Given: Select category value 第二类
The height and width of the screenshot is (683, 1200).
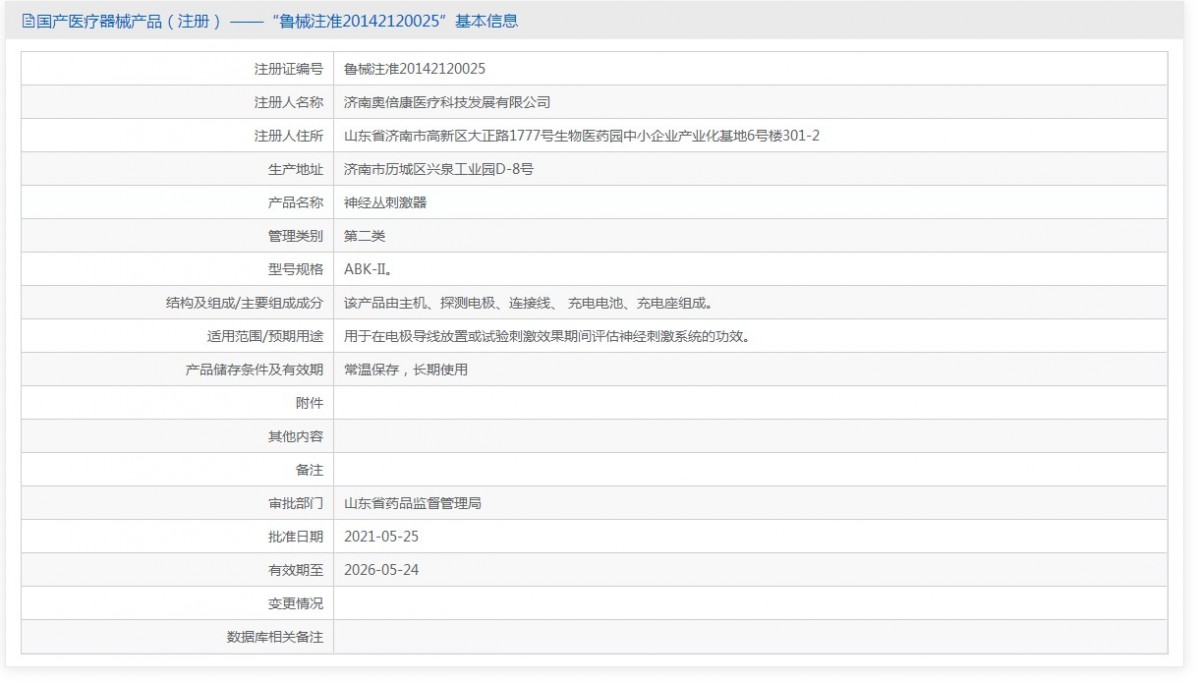Looking at the screenshot, I should pos(364,236).
